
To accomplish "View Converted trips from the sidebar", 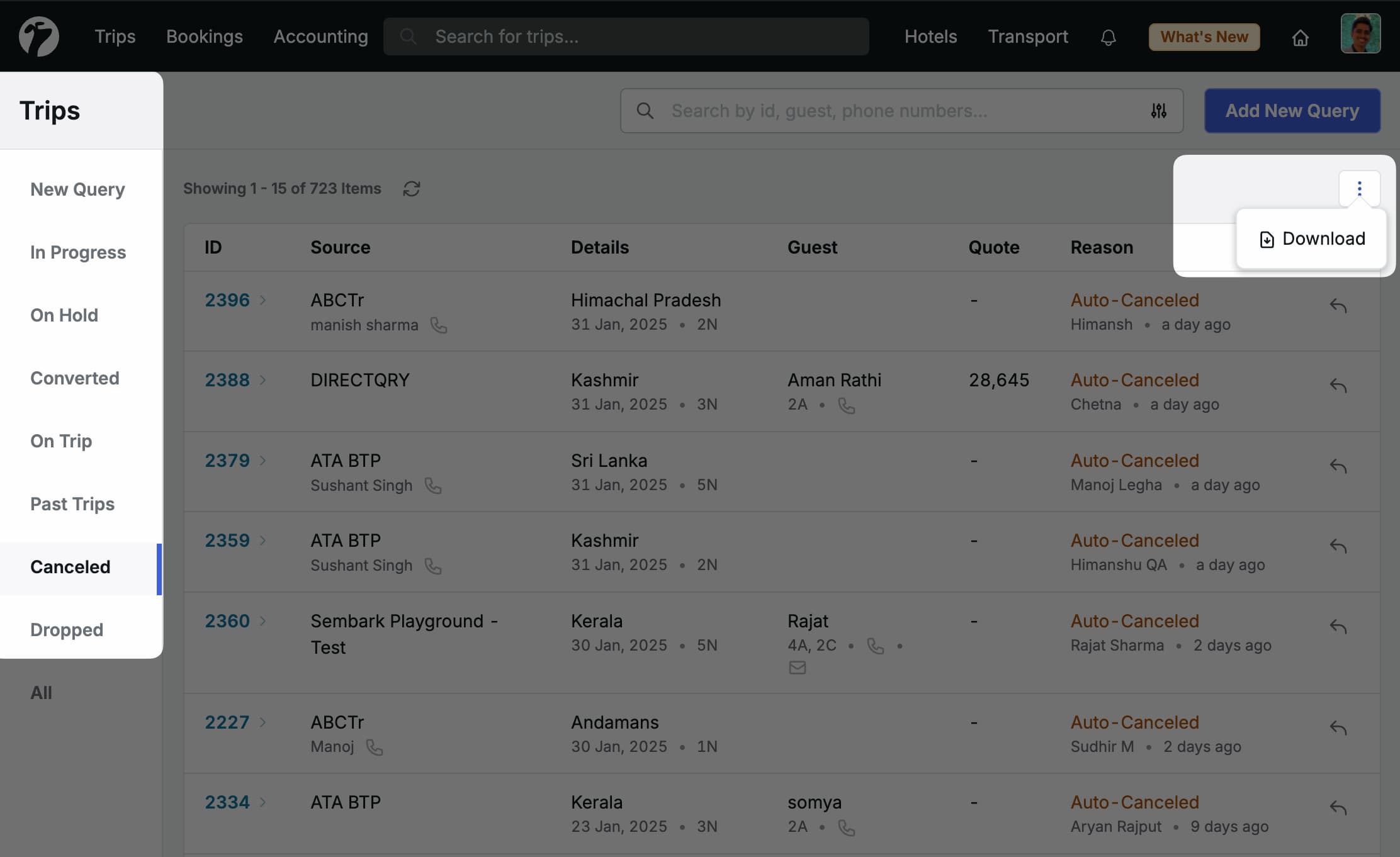I will click(x=74, y=378).
